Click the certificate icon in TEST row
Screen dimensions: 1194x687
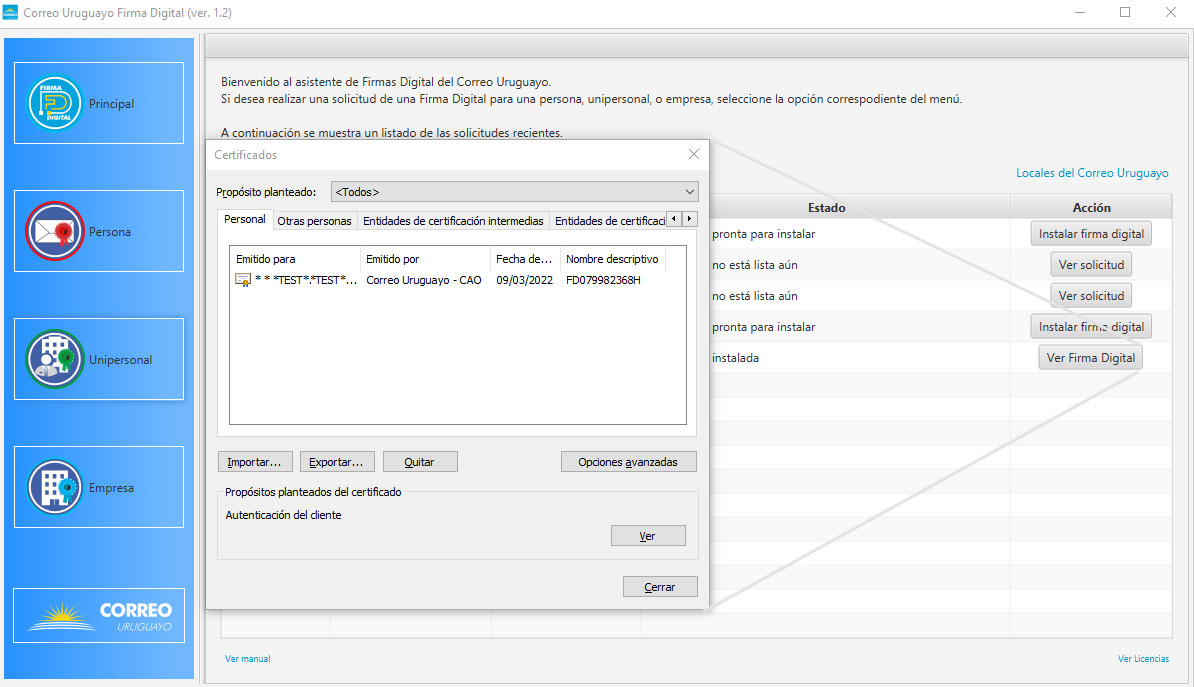[243, 280]
